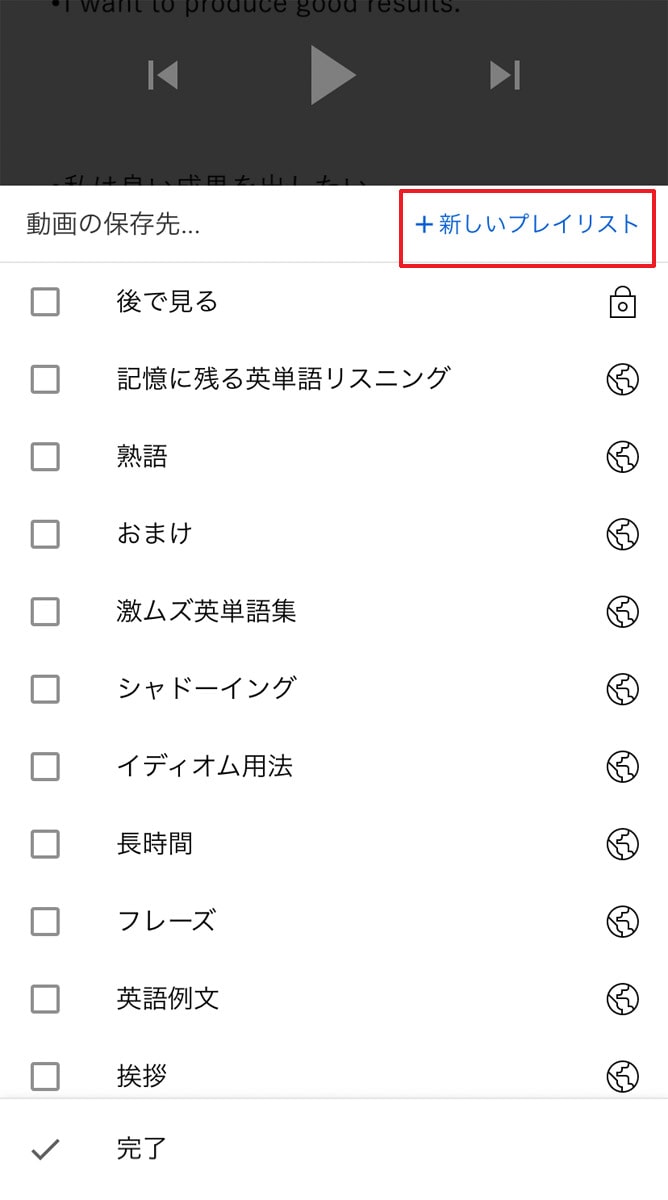Select the 激ムズ英単語集 checkbox
668x1200 pixels.
coord(45,611)
